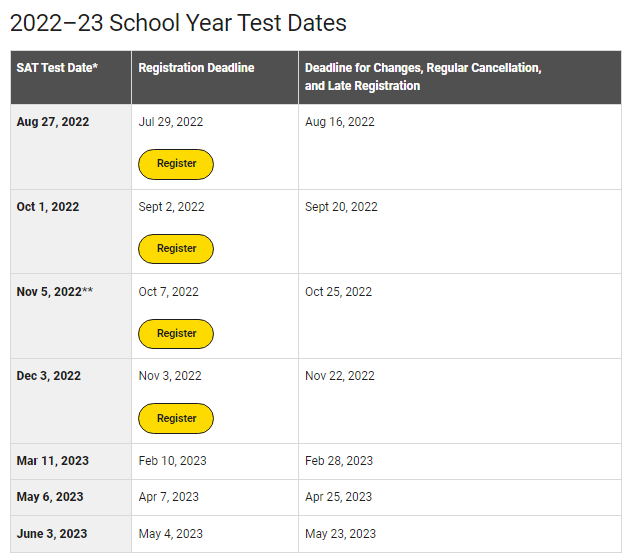This screenshot has height=560, width=631.
Task: Click the Oct 1, 2022 test date
Action: coord(48,207)
